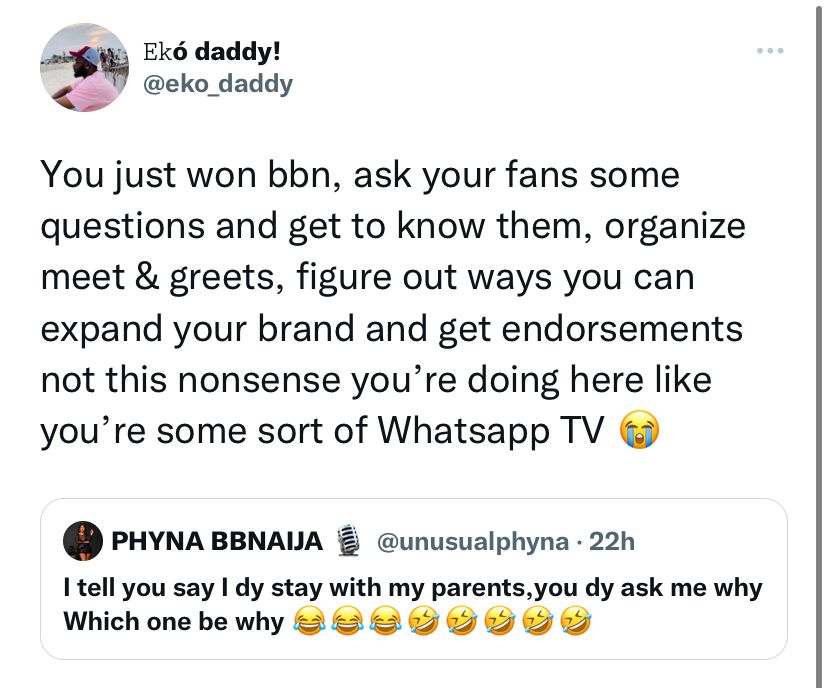Click the PHYNA BBNAIJA display name

217,541
